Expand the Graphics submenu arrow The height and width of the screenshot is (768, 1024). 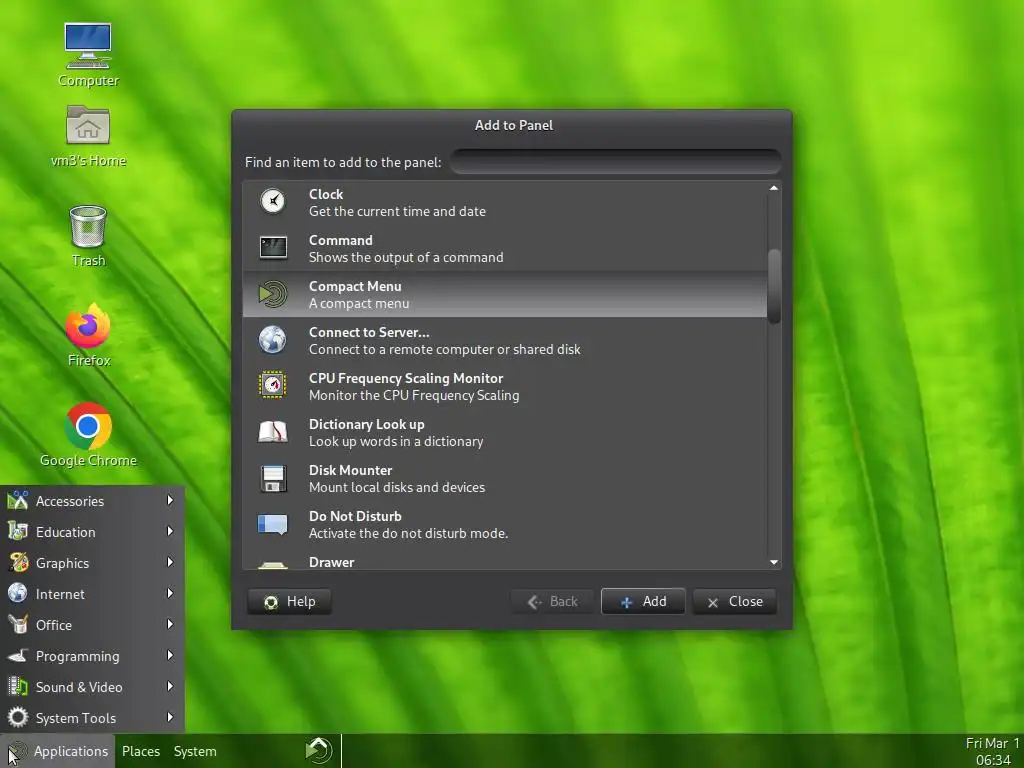click(170, 562)
